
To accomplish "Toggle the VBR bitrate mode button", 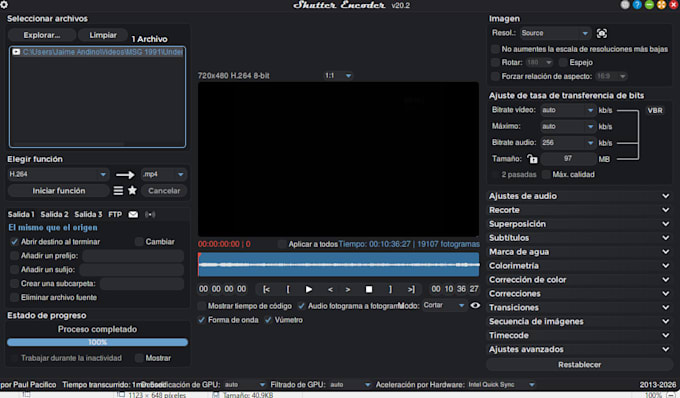I will point(655,111).
